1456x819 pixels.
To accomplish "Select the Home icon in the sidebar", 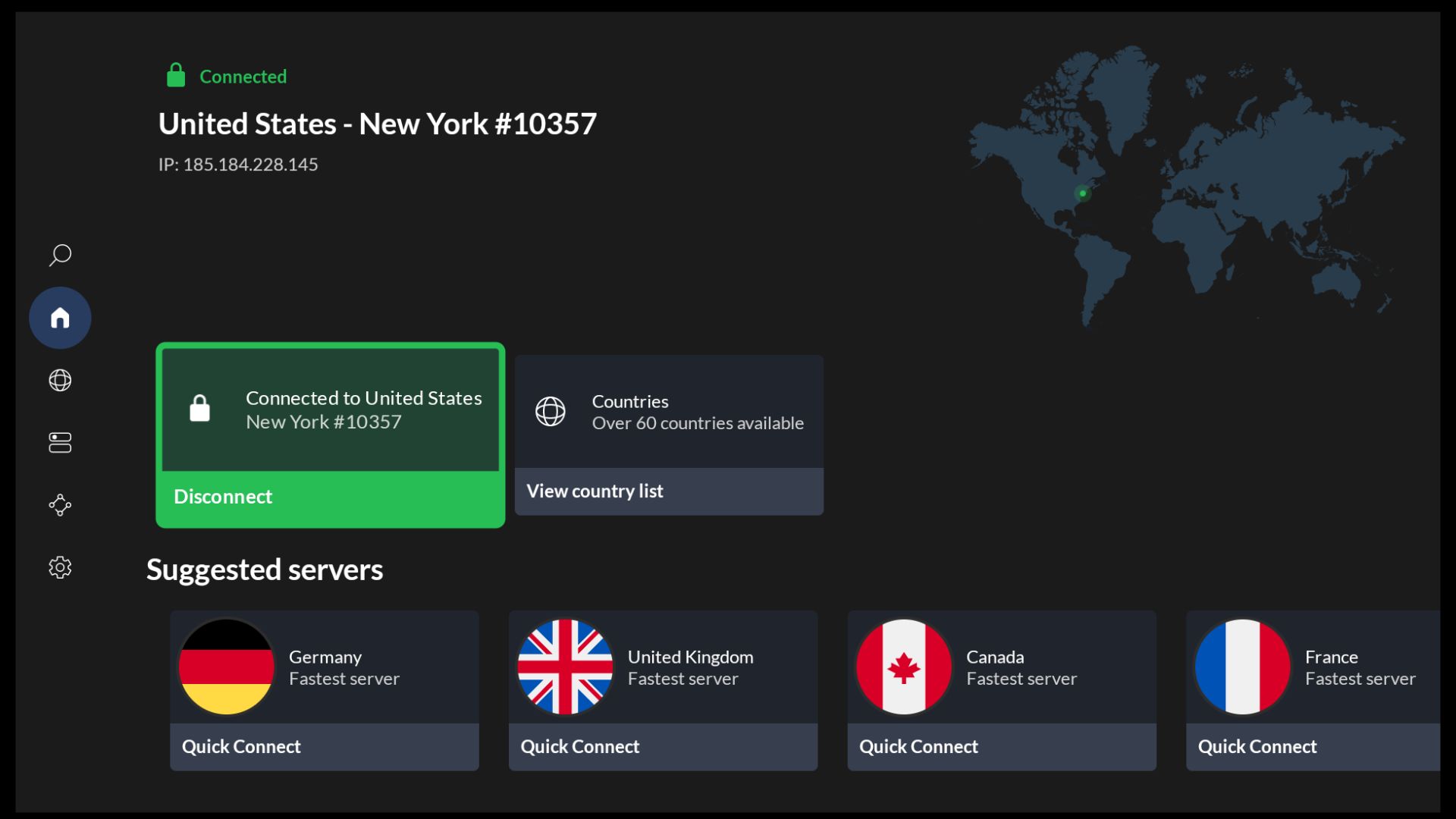I will pyautogui.click(x=60, y=317).
